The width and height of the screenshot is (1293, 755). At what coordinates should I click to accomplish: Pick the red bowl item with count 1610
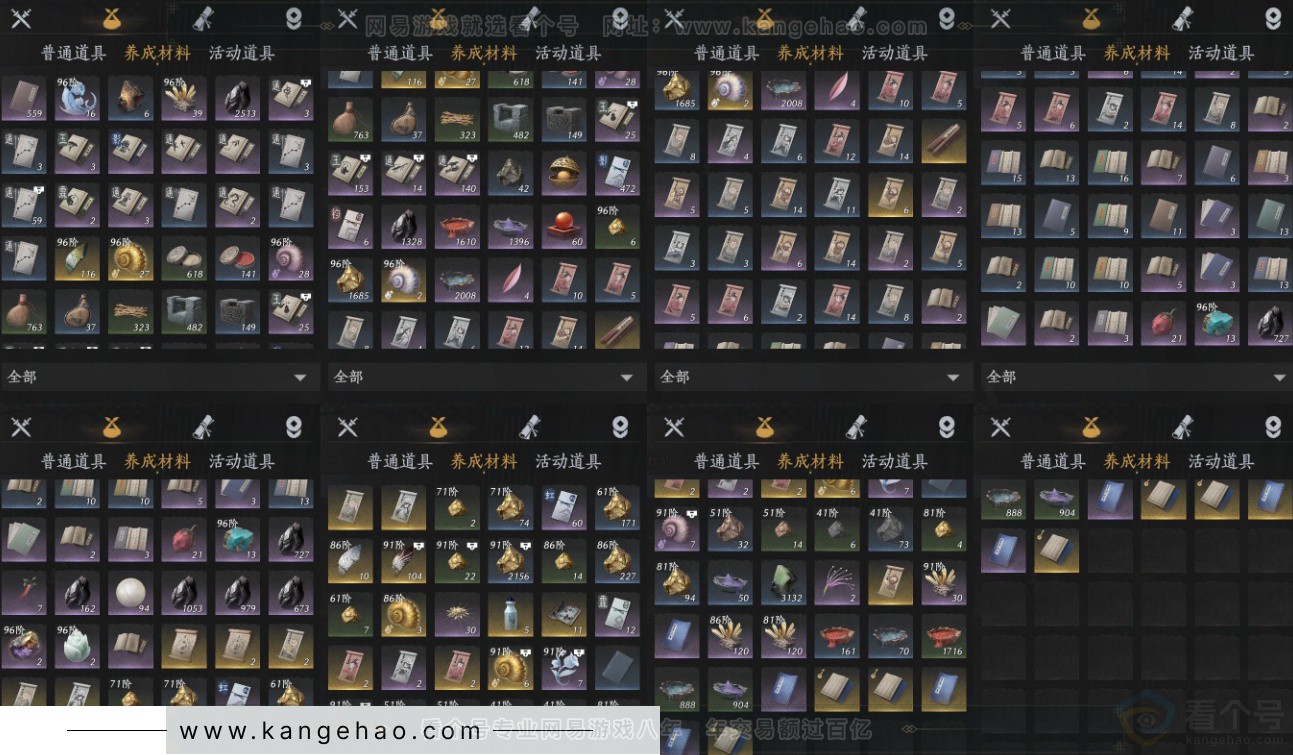click(x=458, y=228)
